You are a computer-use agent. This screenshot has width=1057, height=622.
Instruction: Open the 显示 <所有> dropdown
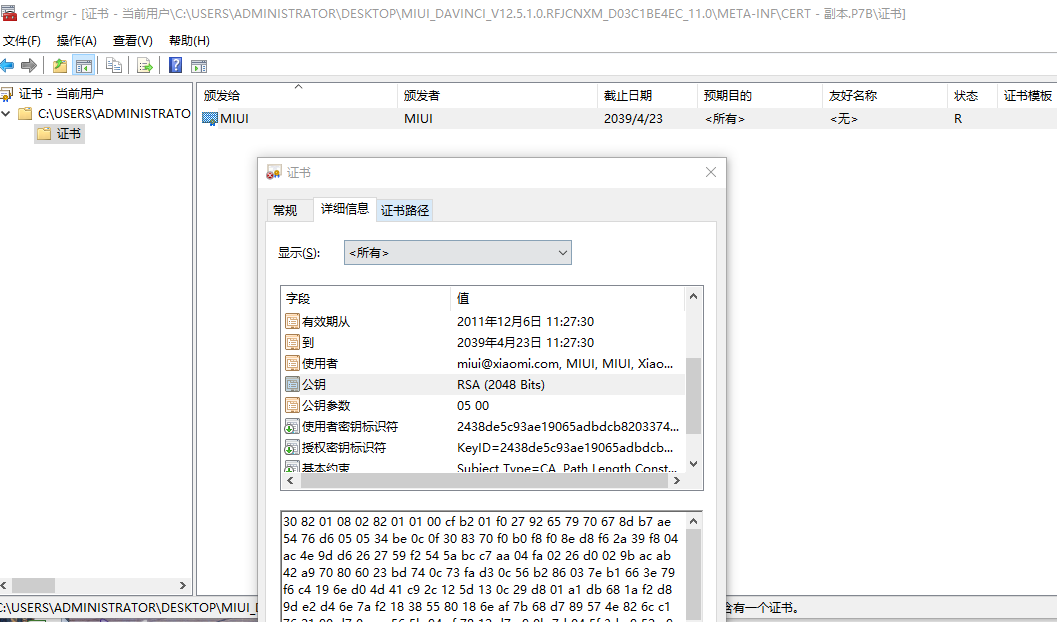click(458, 253)
